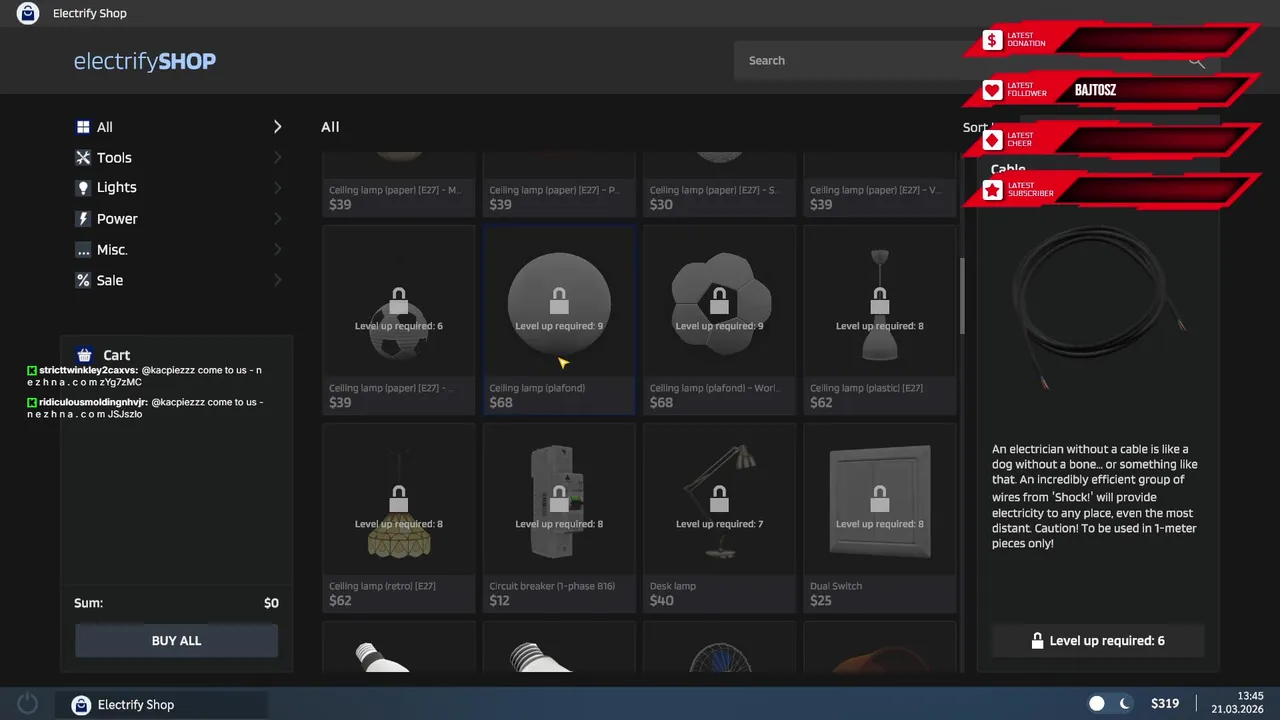Open the Misc. category
Screen dimensions: 1280x720
[179, 250]
